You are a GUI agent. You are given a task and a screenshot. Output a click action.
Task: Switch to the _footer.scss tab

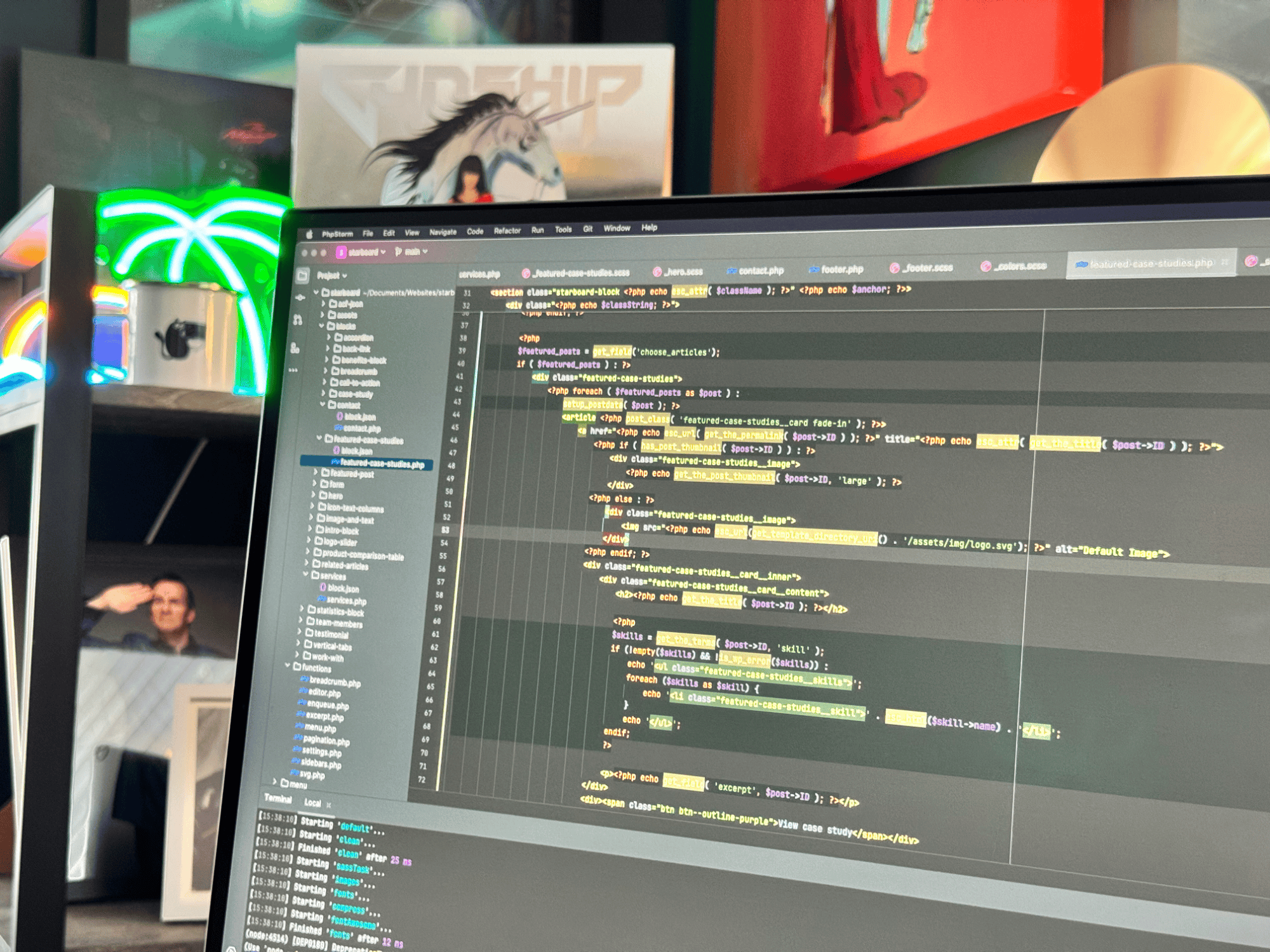click(922, 268)
